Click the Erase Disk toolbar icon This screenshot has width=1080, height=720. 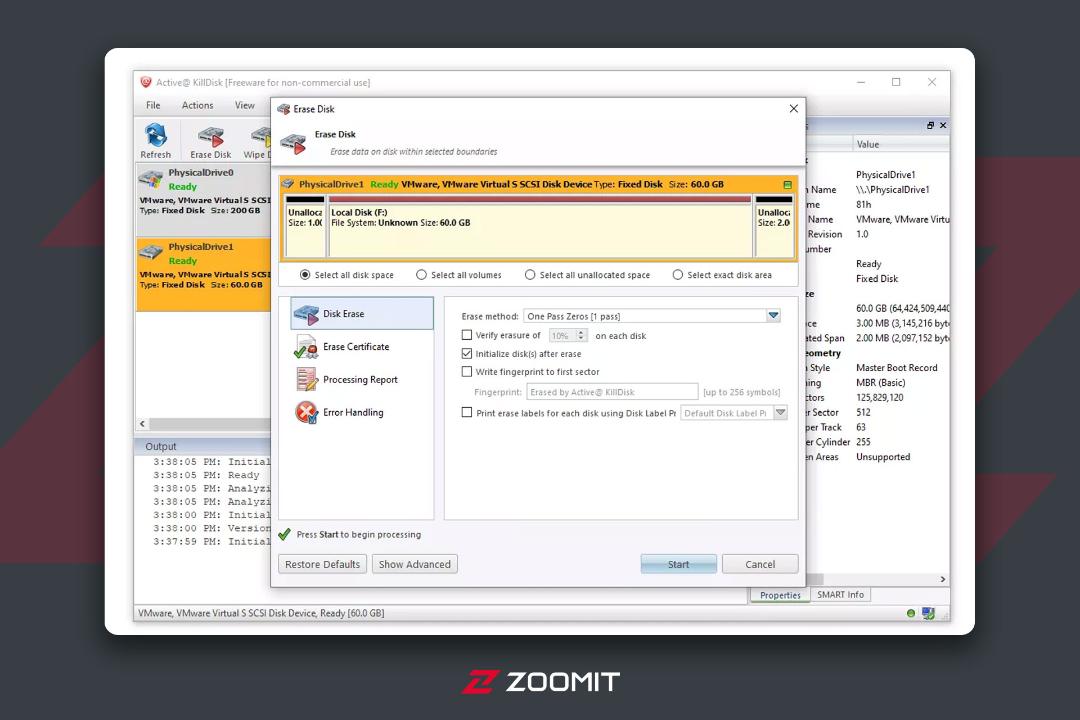click(211, 141)
